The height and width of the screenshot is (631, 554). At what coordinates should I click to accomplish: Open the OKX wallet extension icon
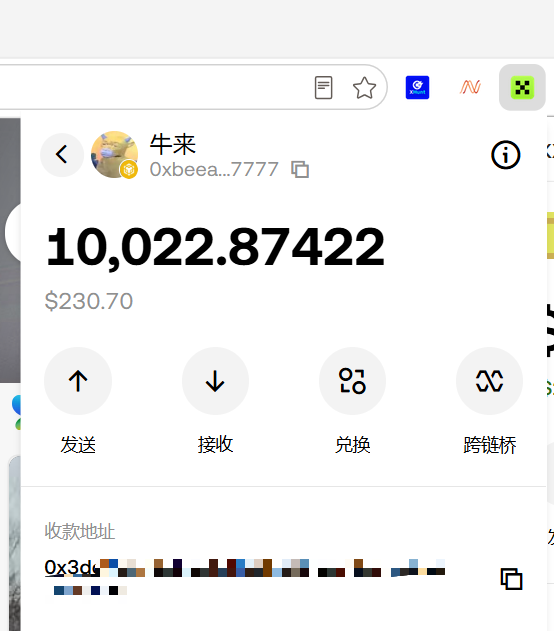[x=522, y=87]
